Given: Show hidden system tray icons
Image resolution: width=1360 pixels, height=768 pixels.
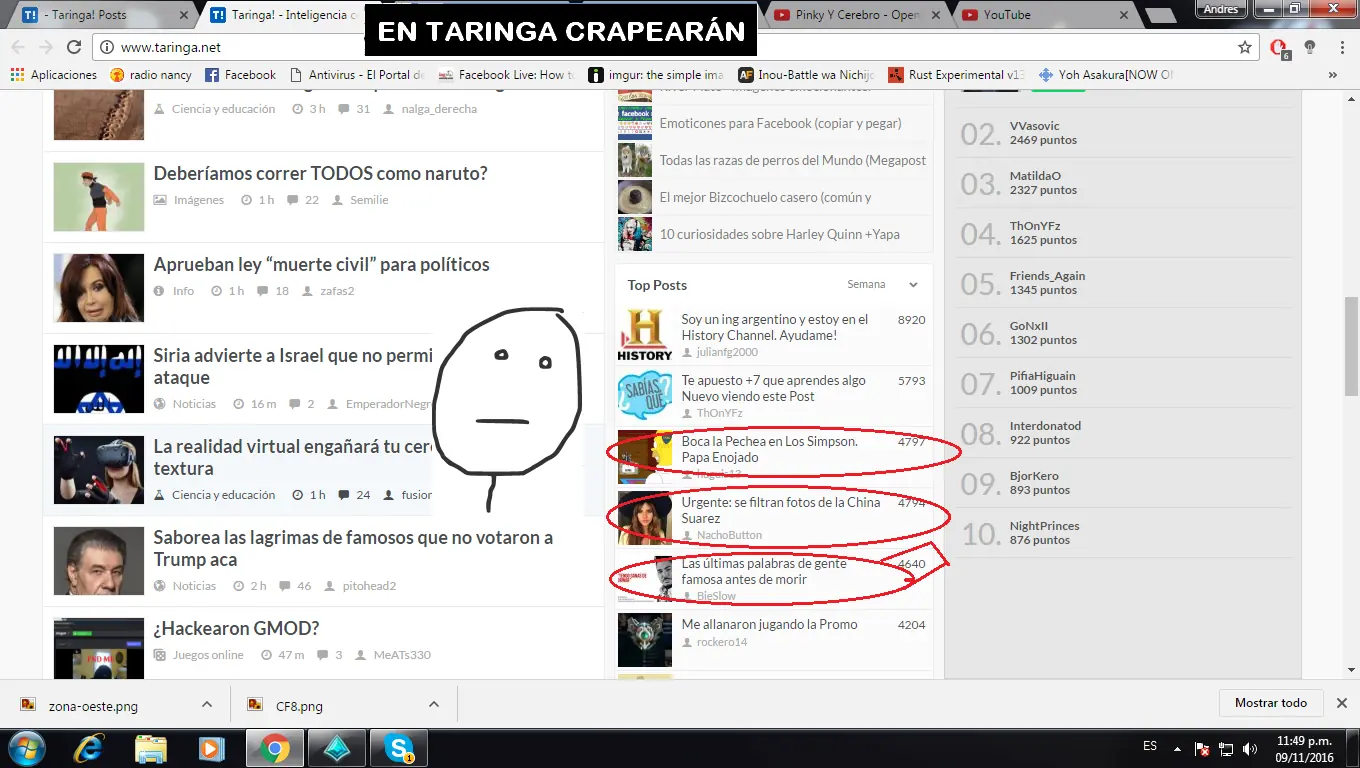Looking at the screenshot, I should [1177, 749].
